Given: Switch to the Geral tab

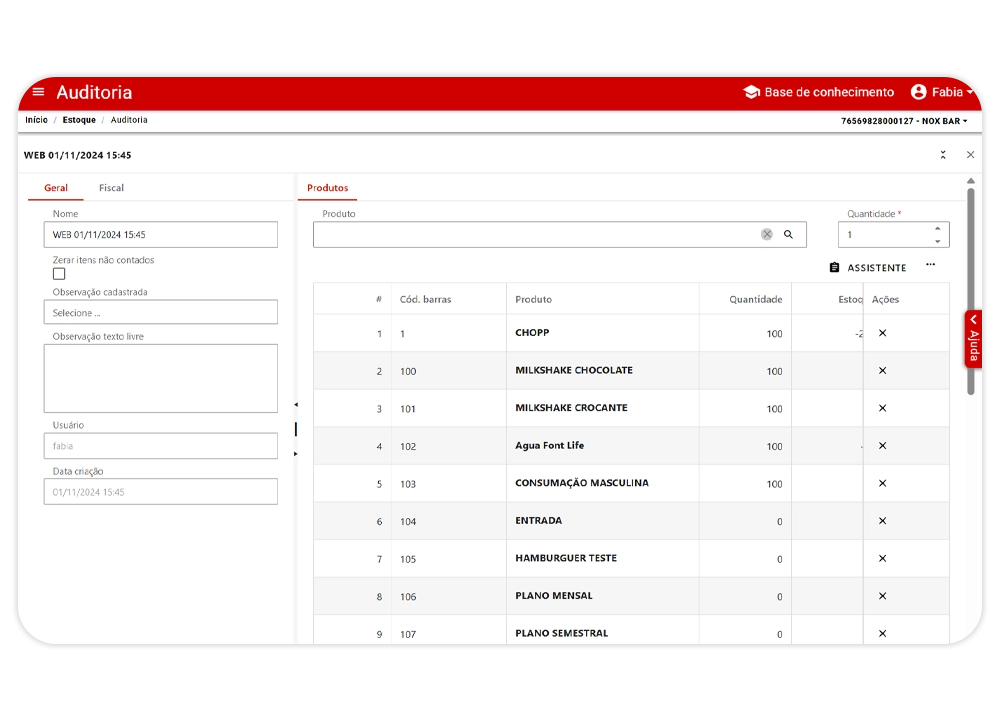Looking at the screenshot, I should tap(55, 188).
